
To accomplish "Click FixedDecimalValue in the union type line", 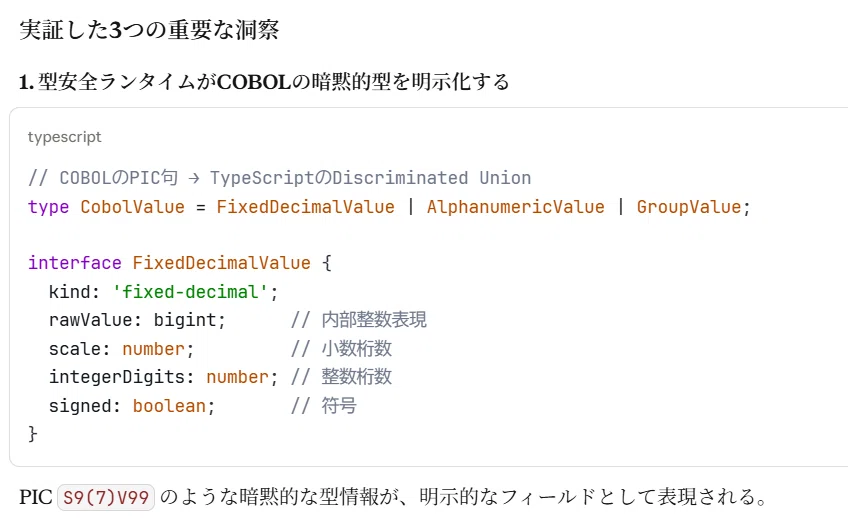I will point(306,207).
